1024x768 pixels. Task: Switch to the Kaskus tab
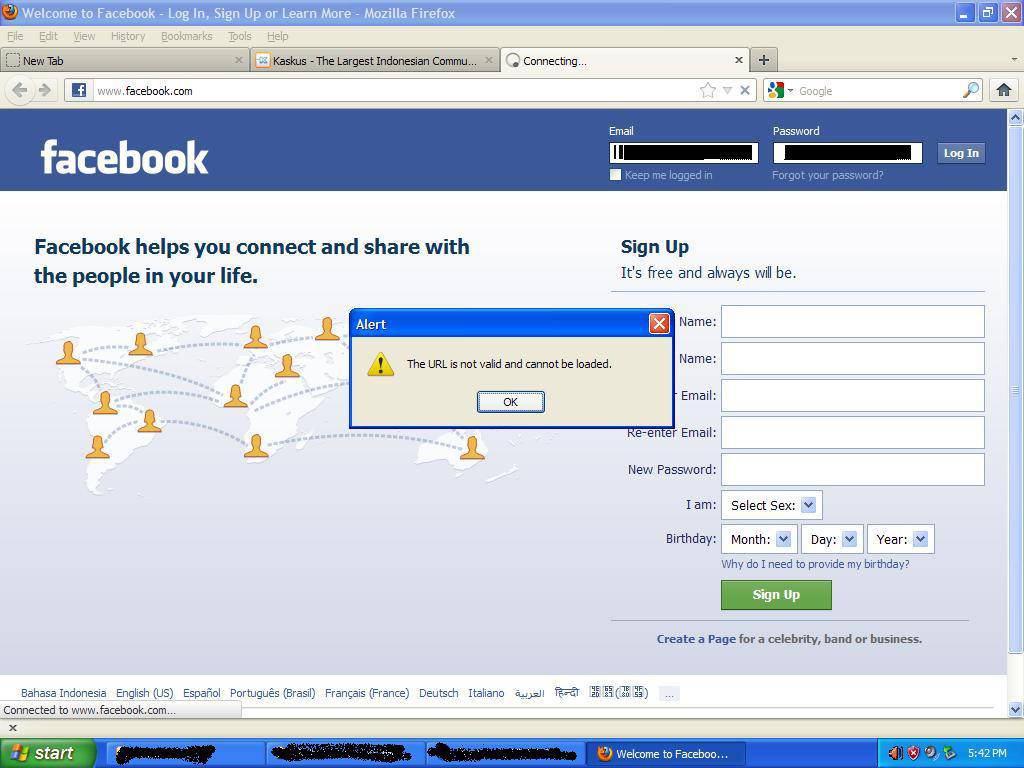374,60
